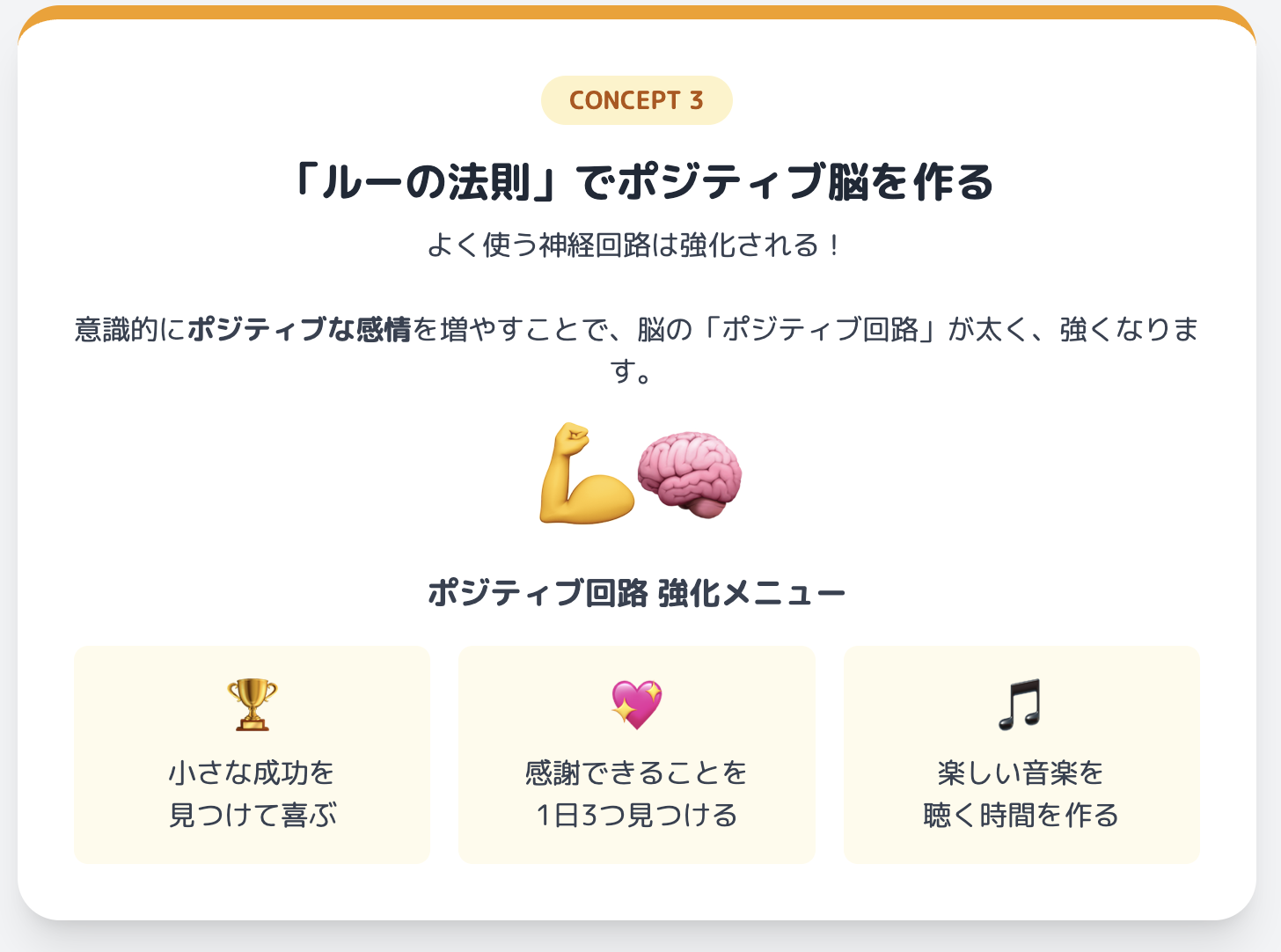Click the text 聴く時間を作る in music card
Image resolution: width=1281 pixels, height=952 pixels.
pyautogui.click(x=1021, y=815)
